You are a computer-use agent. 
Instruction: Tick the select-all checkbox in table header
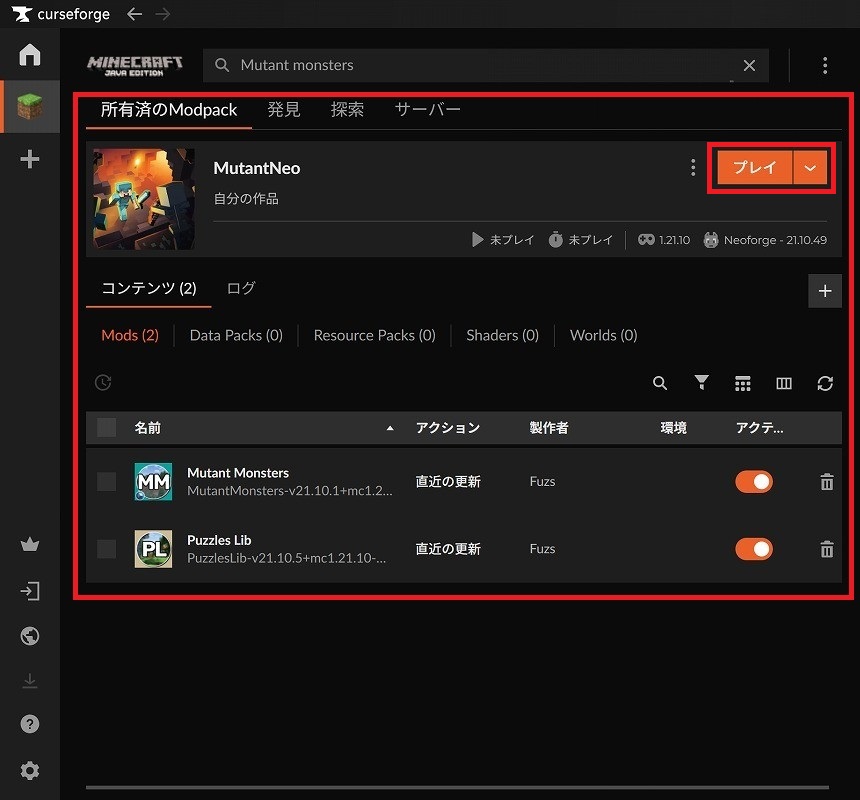click(x=107, y=428)
